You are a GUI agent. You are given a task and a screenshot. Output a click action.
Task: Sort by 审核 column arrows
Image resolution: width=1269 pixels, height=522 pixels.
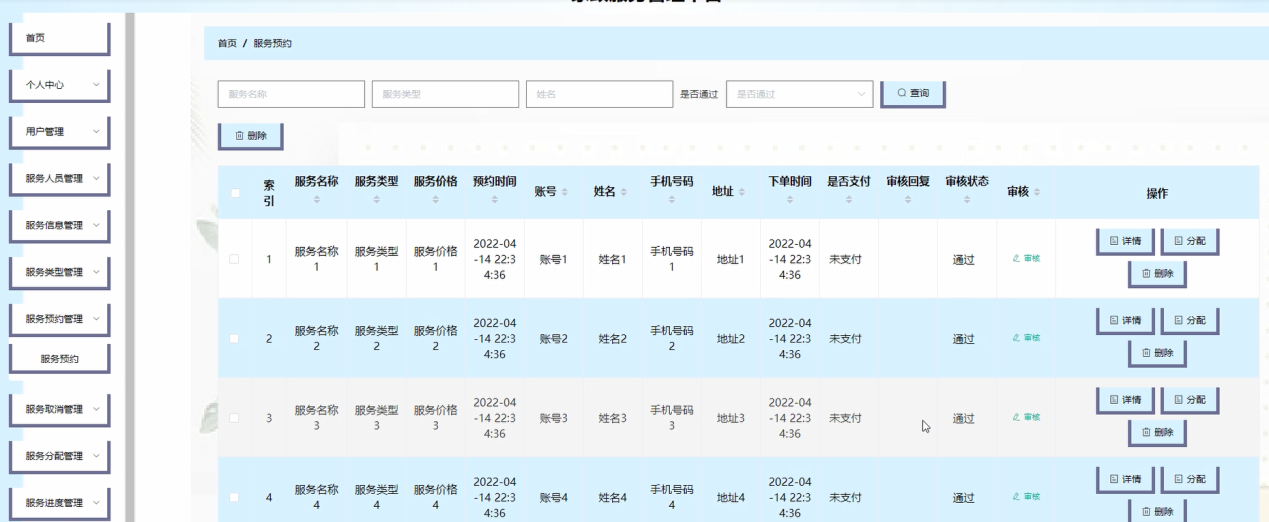pyautogui.click(x=1037, y=194)
